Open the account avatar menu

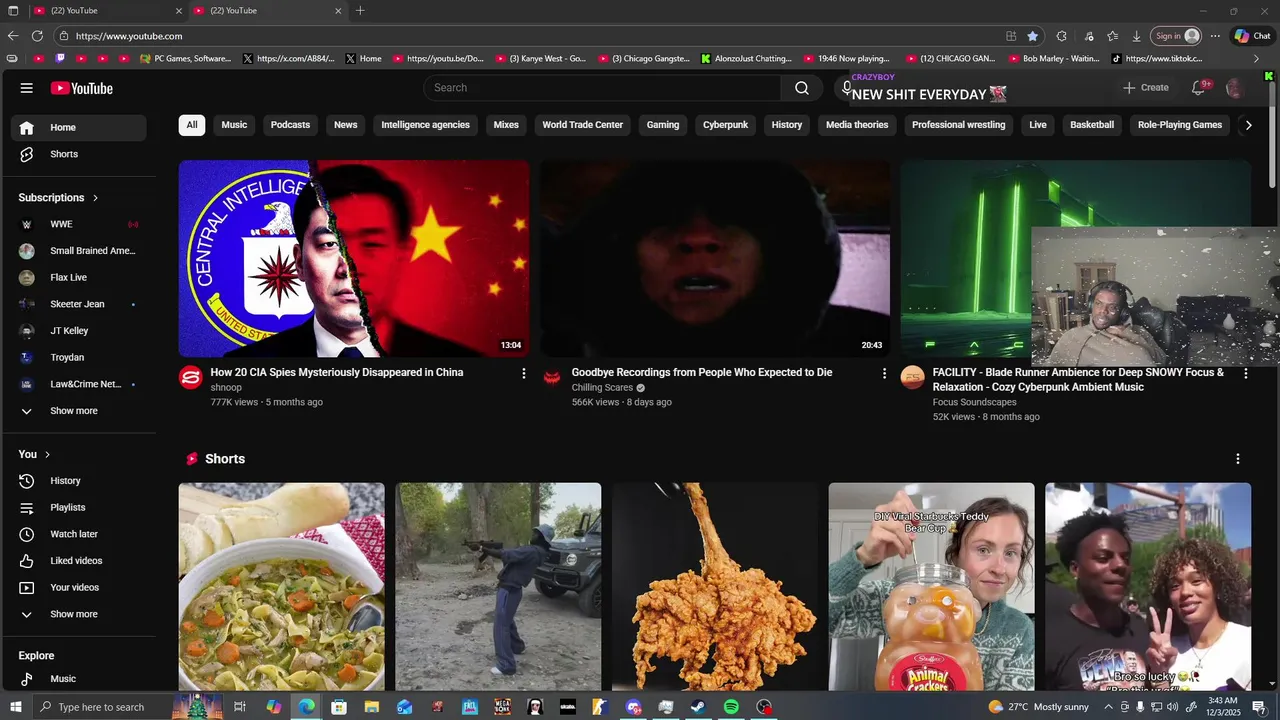(1235, 88)
